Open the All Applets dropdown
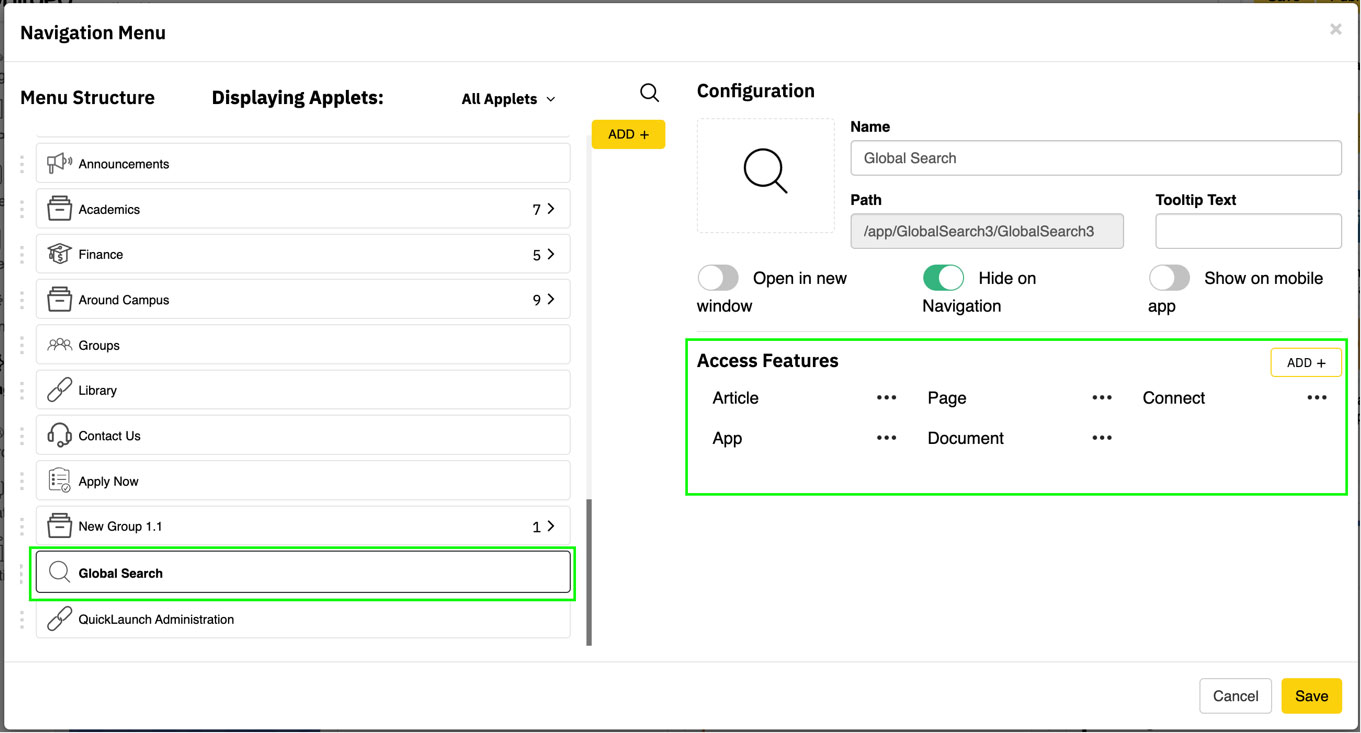The width and height of the screenshot is (1361, 733). coord(507,99)
